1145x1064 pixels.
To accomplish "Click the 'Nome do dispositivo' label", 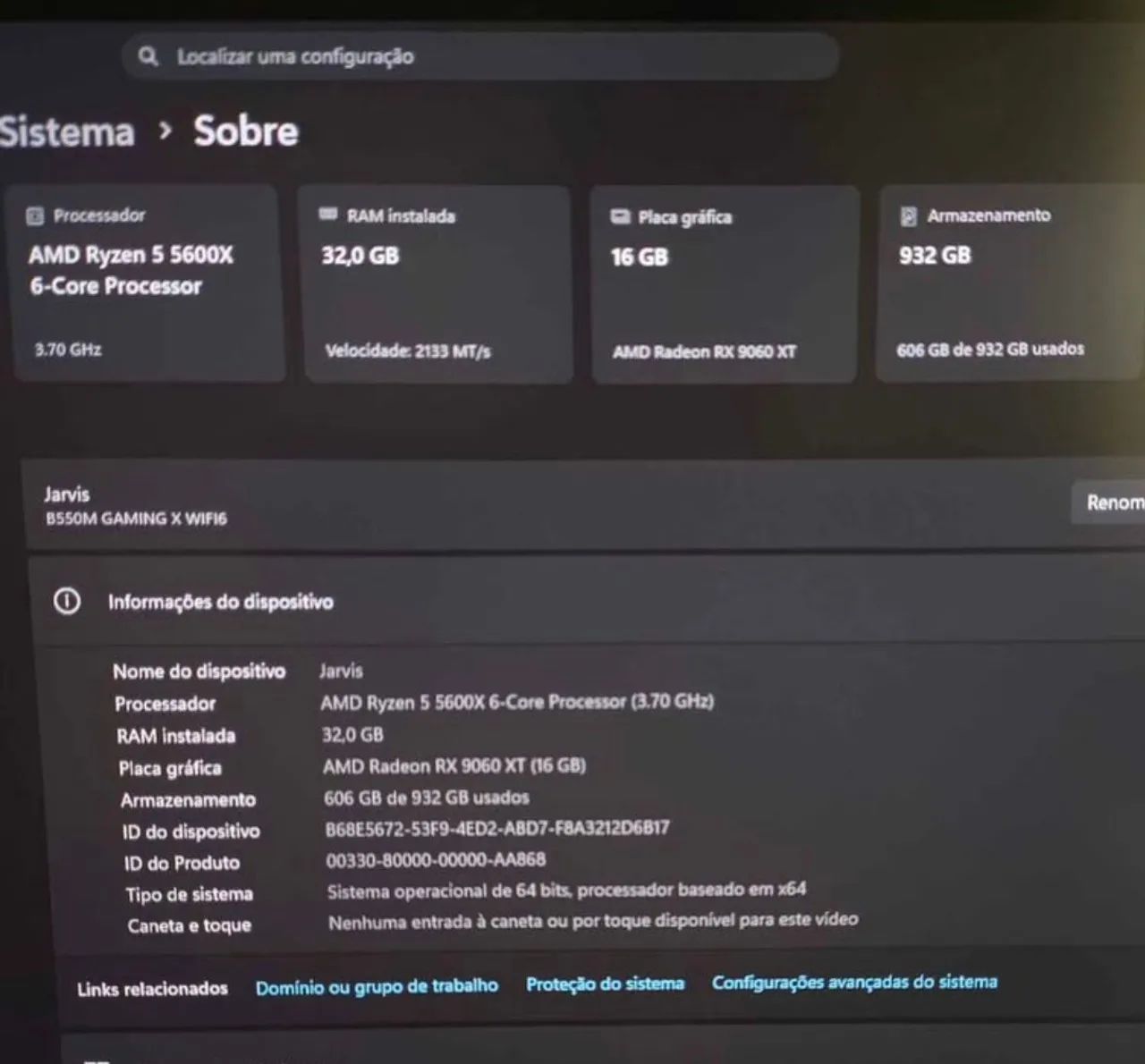I will (199, 671).
